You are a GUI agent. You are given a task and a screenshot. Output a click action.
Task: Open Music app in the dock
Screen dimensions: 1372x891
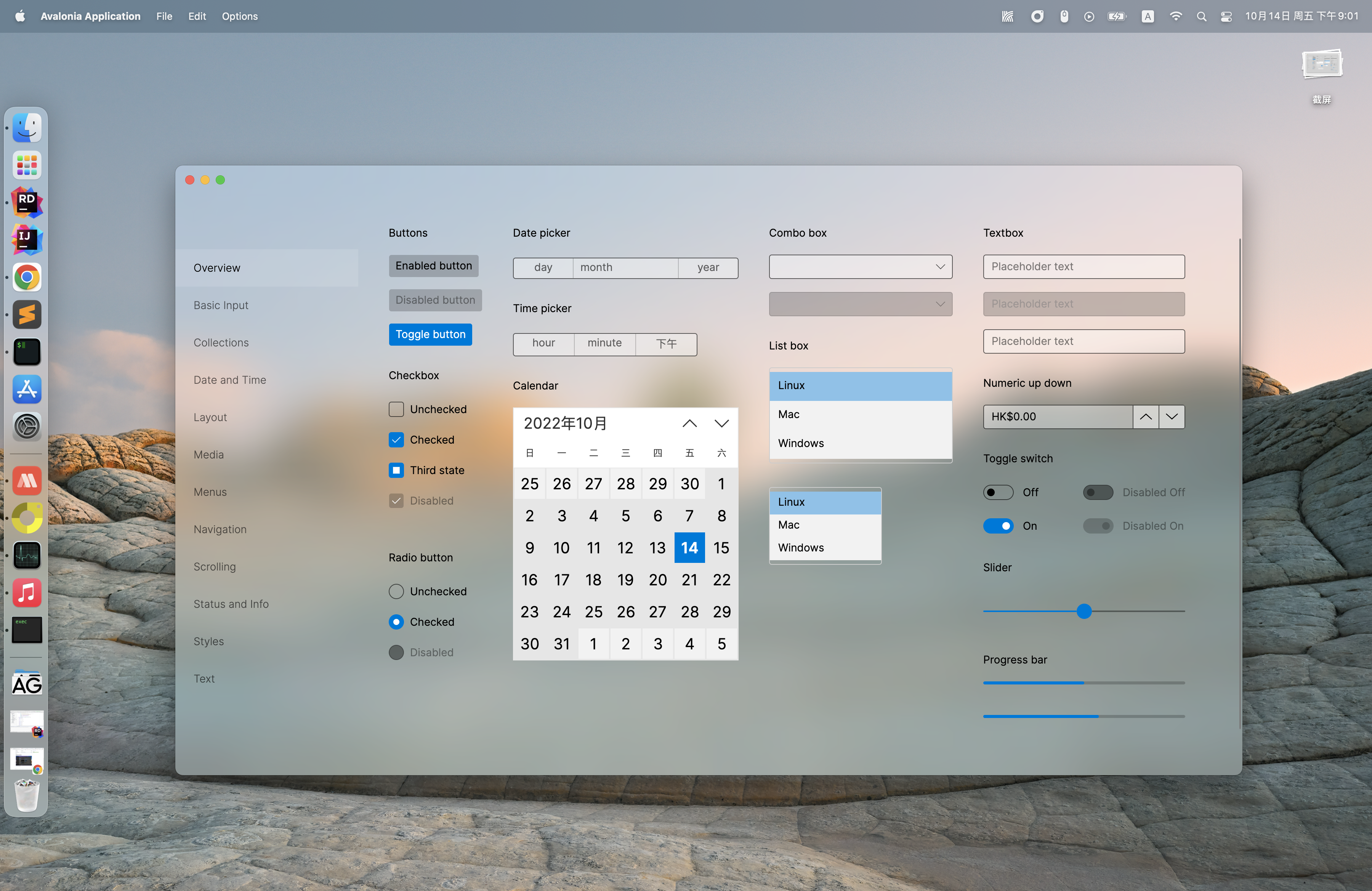pyautogui.click(x=27, y=593)
